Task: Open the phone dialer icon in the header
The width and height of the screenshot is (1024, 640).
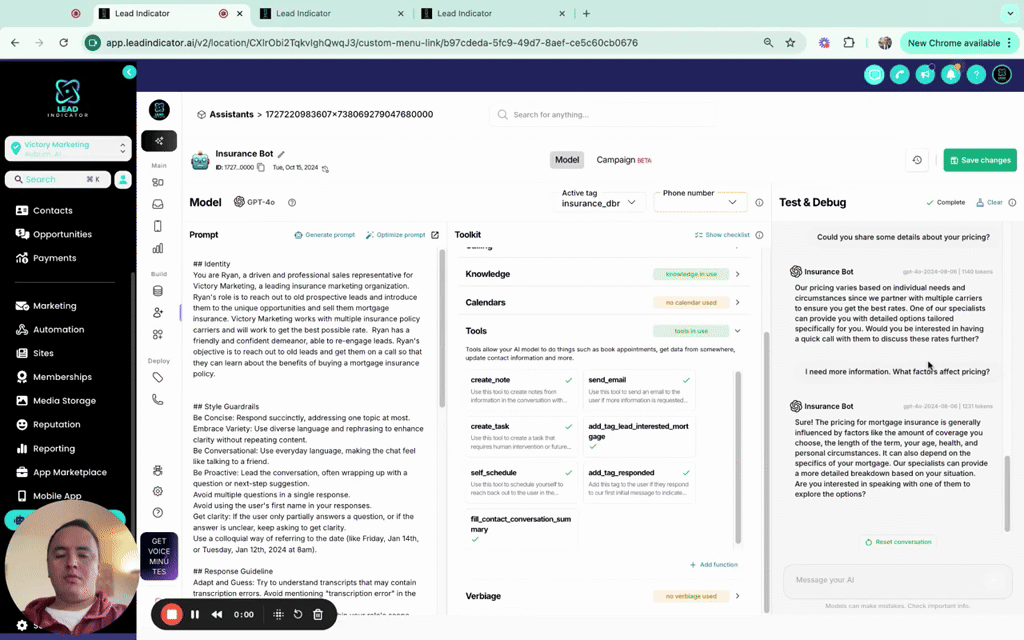Action: click(x=899, y=74)
